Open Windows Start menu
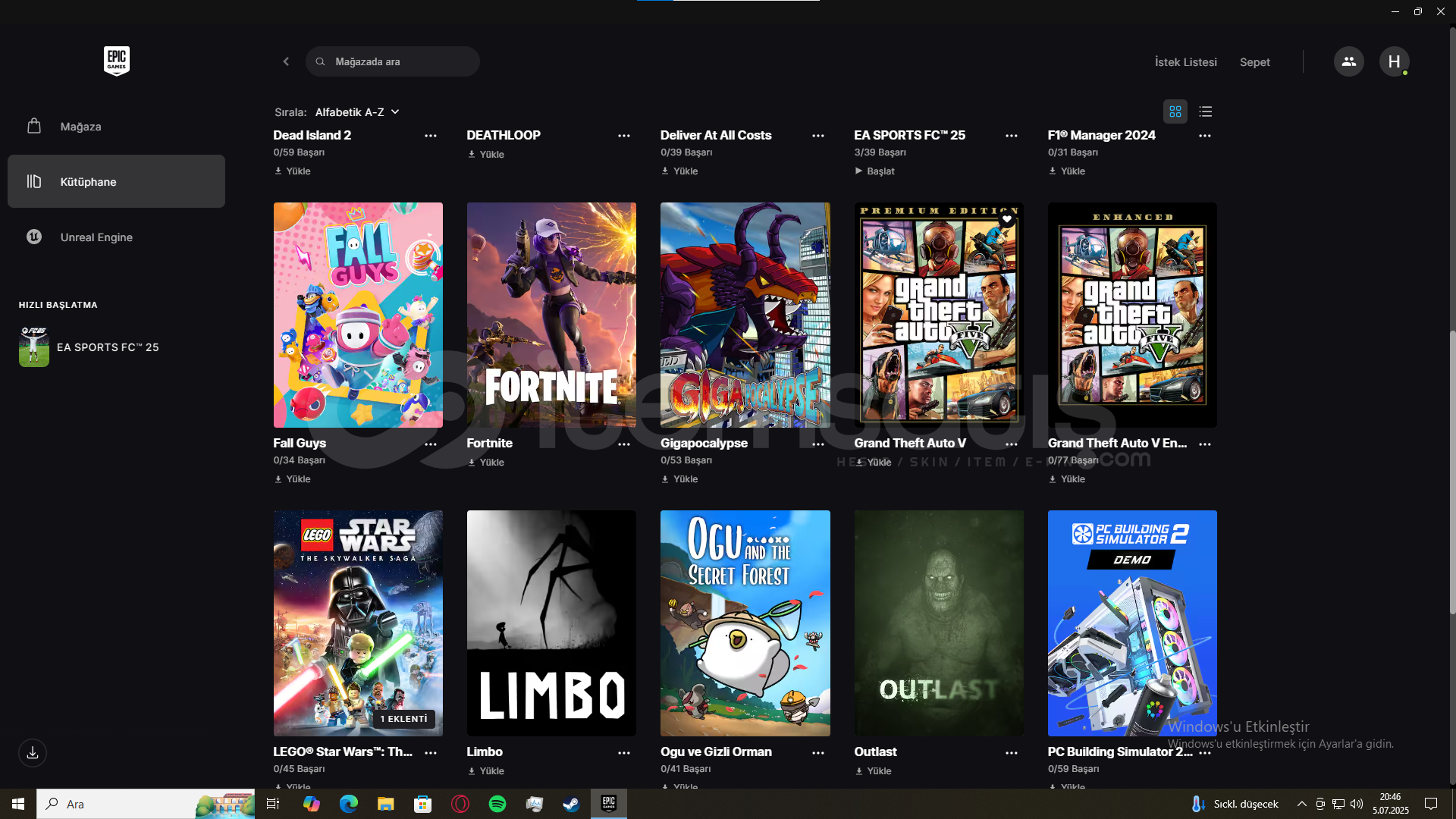This screenshot has width=1456, height=819. click(x=18, y=804)
